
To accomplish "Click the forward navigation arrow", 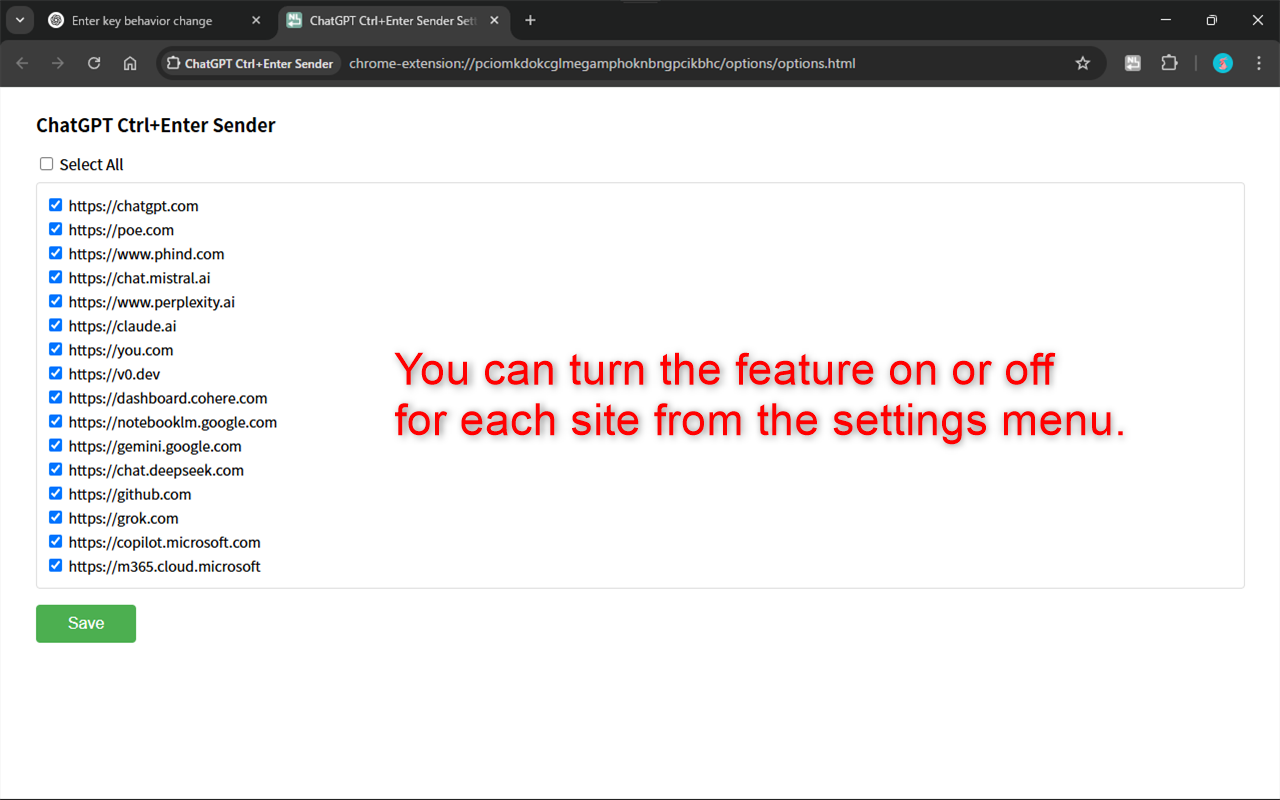I will click(x=57, y=63).
